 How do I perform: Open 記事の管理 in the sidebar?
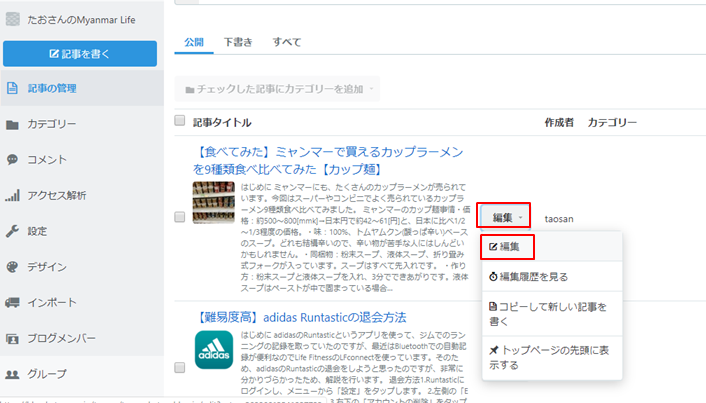tap(82, 88)
